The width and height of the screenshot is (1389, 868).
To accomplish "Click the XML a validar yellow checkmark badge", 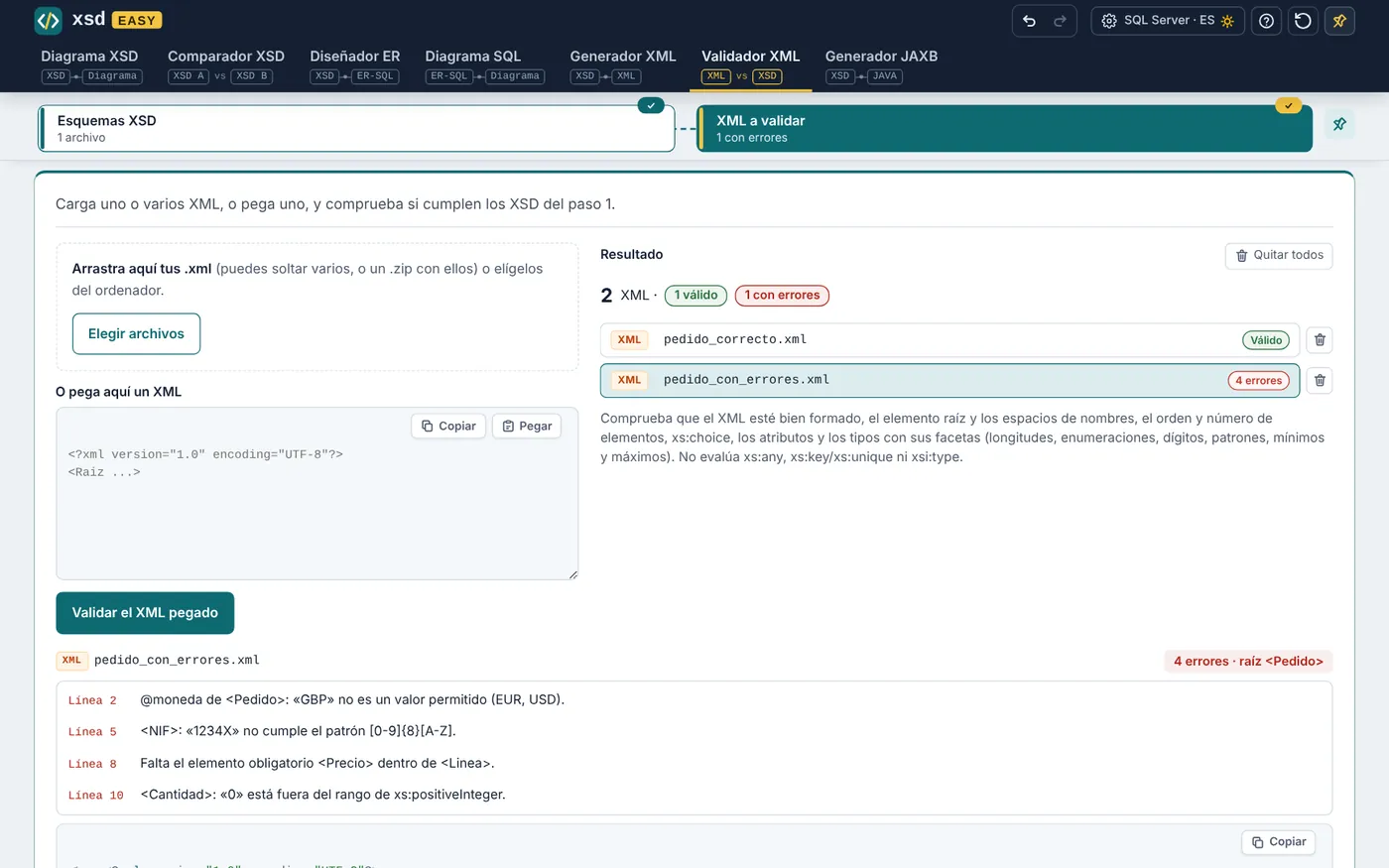I will coord(1288,105).
